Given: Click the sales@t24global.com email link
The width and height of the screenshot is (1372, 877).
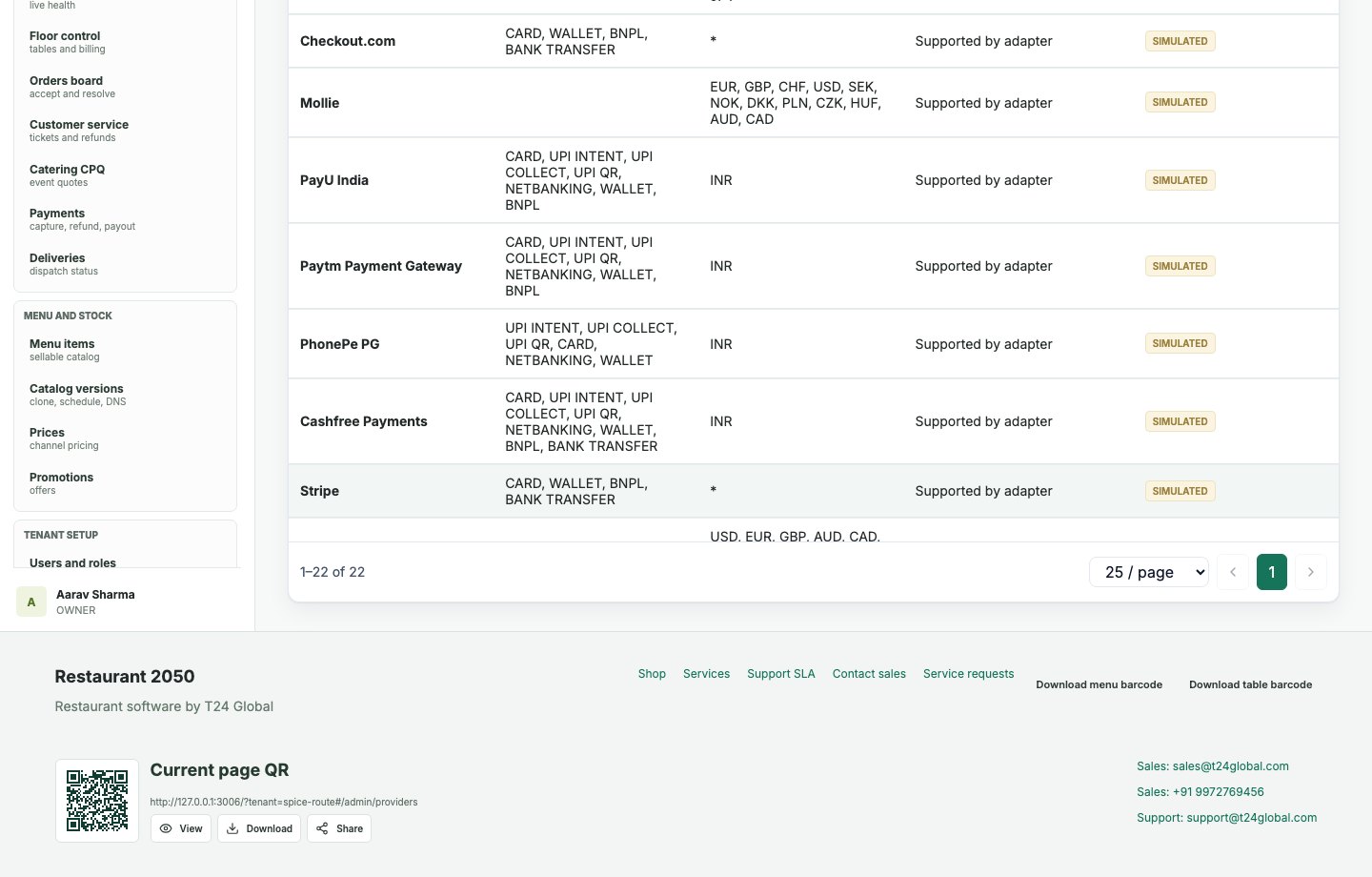Looking at the screenshot, I should (1213, 766).
